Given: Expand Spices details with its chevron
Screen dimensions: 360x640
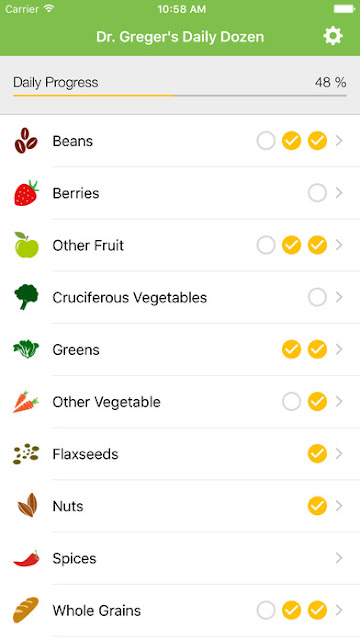Looking at the screenshot, I should [x=339, y=558].
